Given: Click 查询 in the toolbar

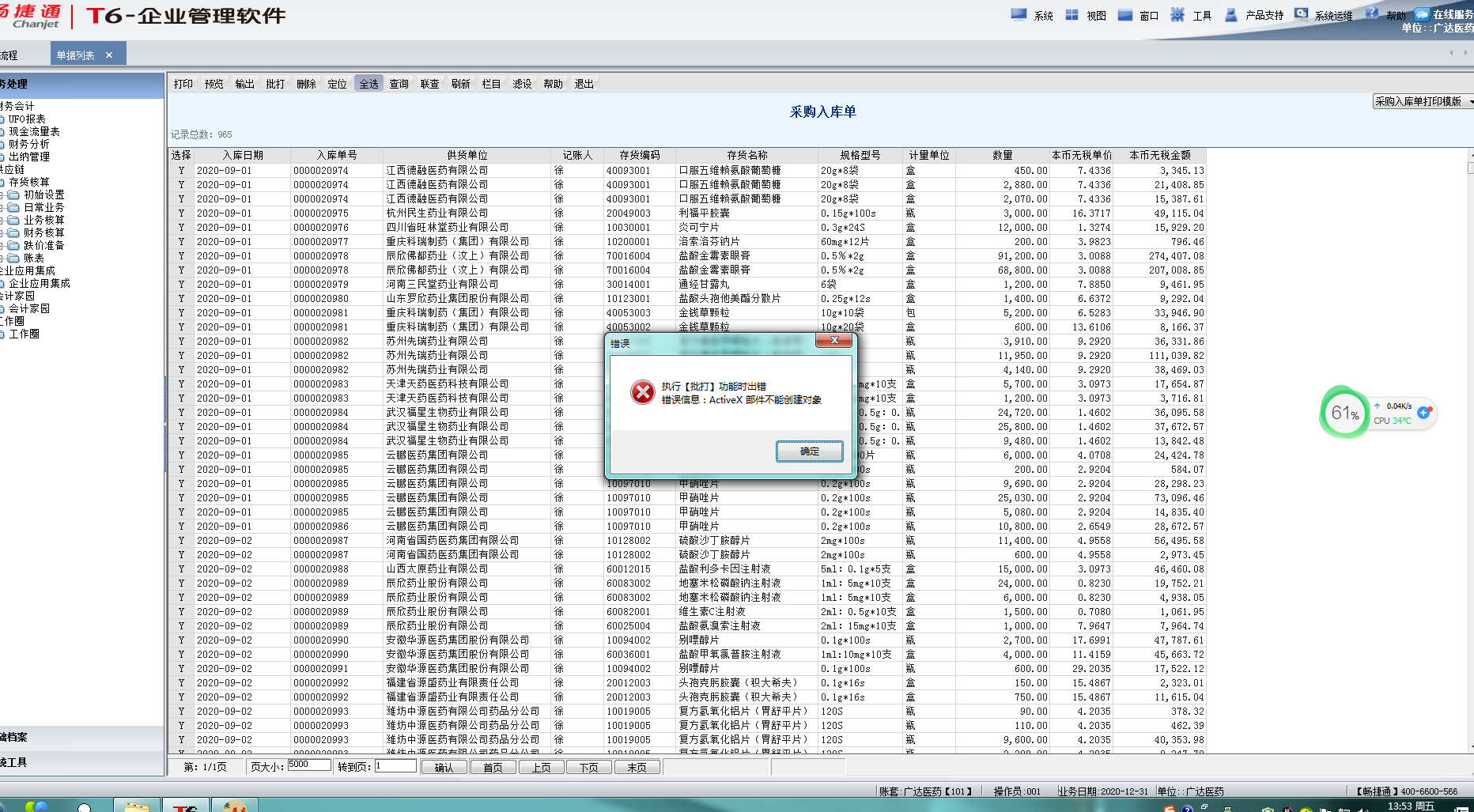Looking at the screenshot, I should point(399,84).
